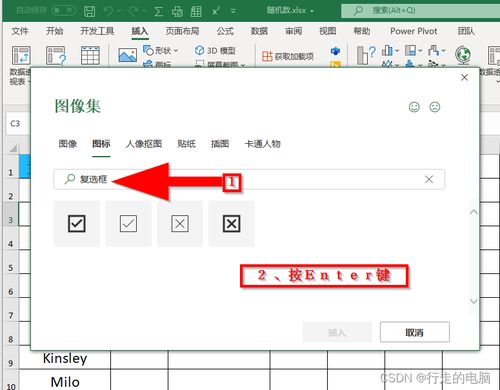
Task: Click the Undo arrow icon
Action: [x=108, y=11]
